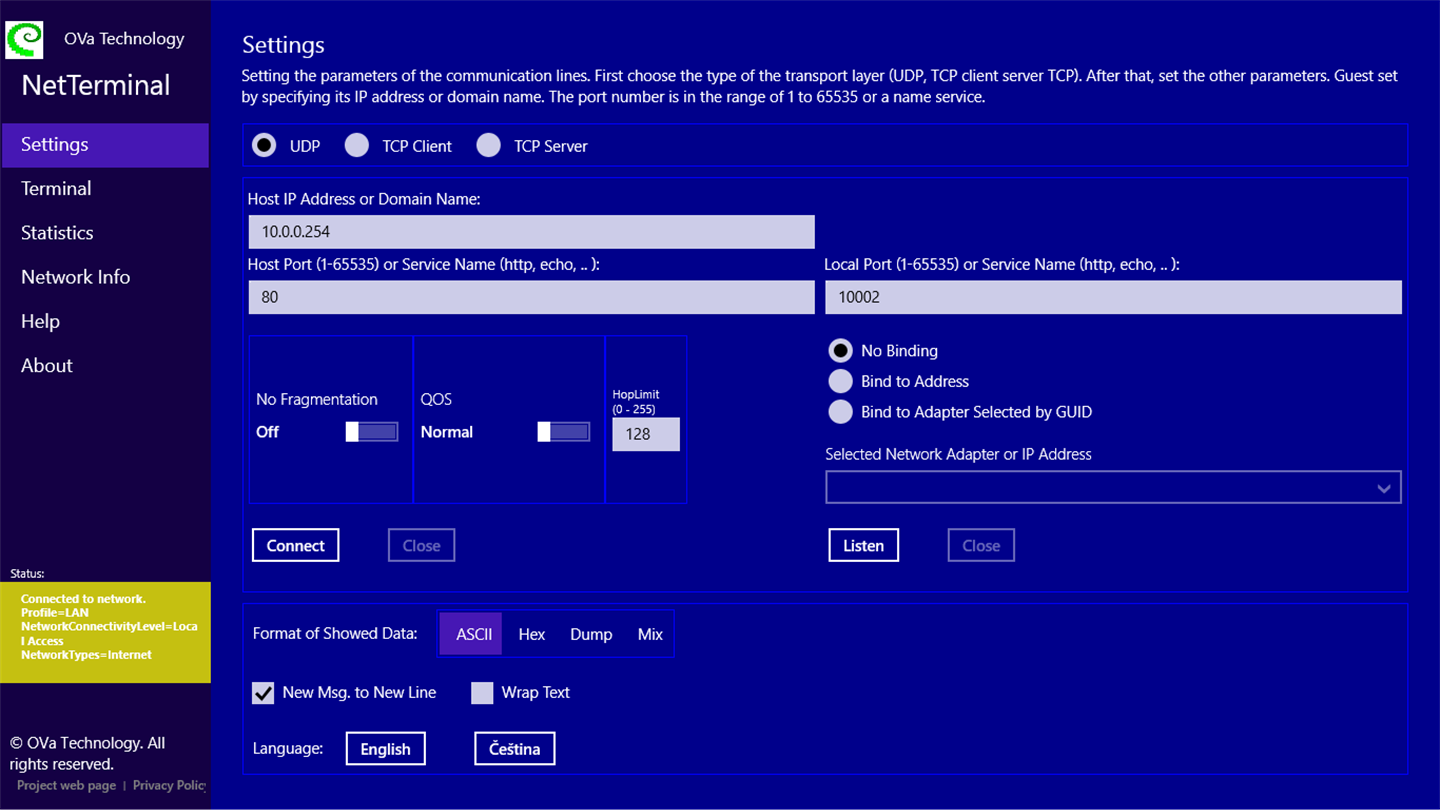Viewport: 1440px width, 810px height.
Task: Click the Listen button
Action: [864, 546]
